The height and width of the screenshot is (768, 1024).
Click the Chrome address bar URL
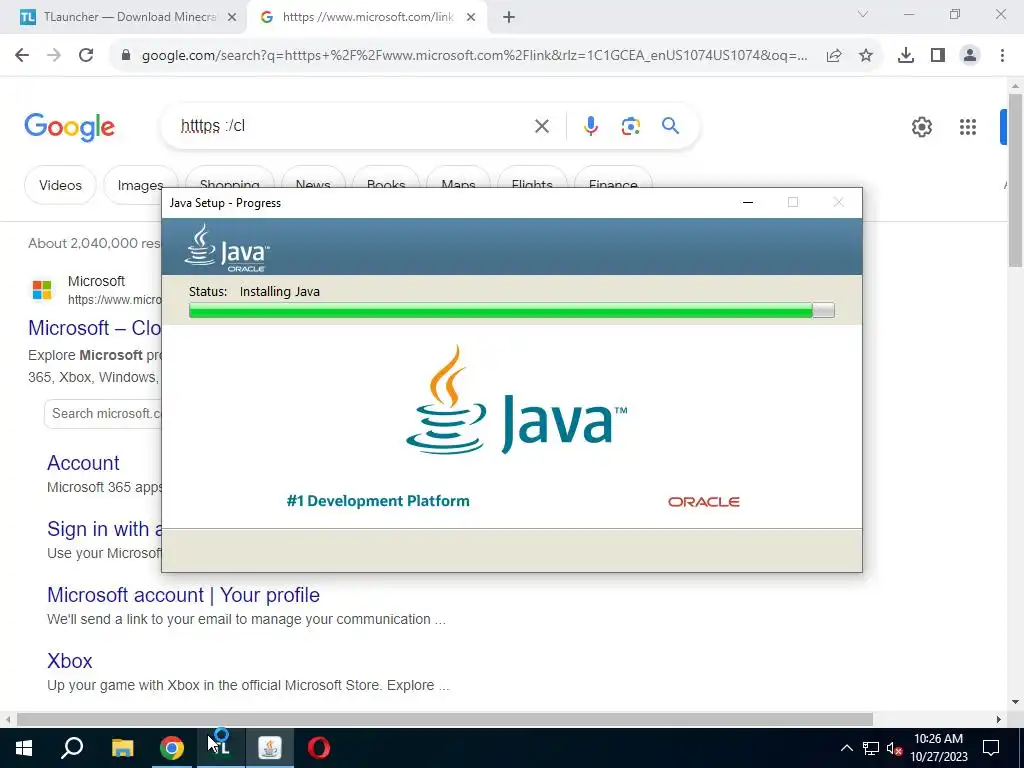point(474,56)
